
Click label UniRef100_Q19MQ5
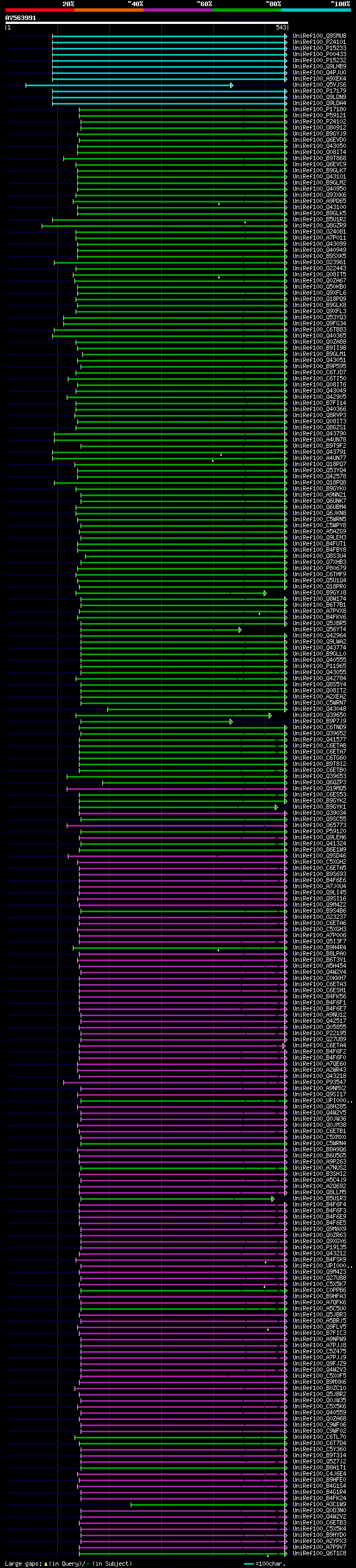coord(319,789)
